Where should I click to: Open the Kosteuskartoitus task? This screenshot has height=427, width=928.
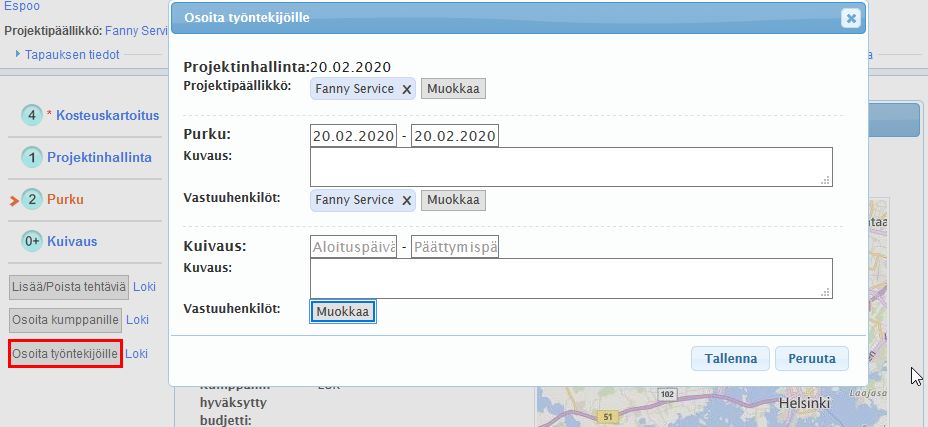coord(107,115)
